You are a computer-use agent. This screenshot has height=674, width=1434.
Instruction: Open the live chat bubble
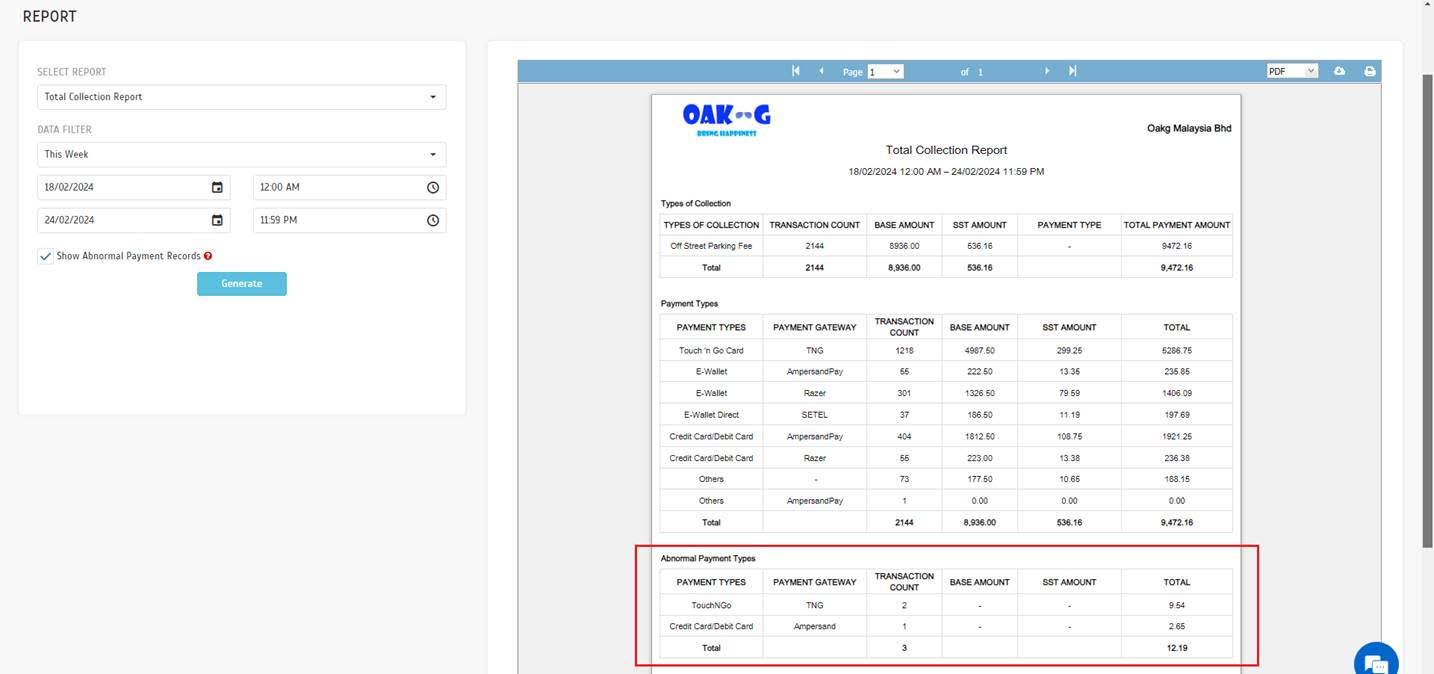click(x=1376, y=661)
